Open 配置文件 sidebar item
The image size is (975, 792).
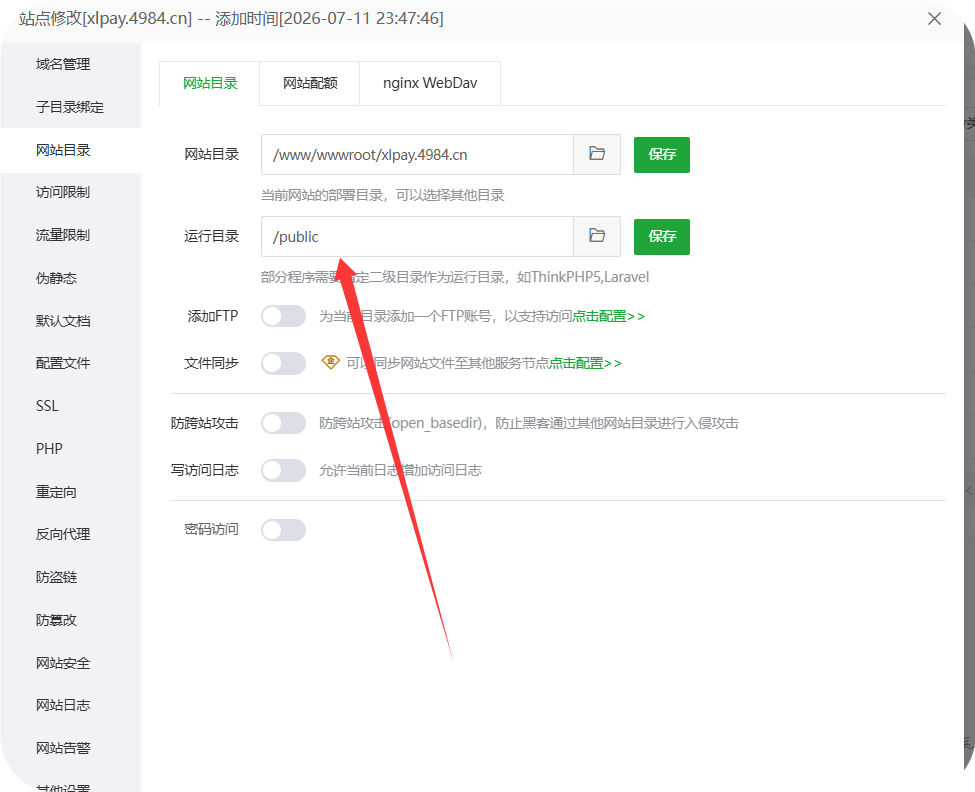pyautogui.click(x=63, y=363)
